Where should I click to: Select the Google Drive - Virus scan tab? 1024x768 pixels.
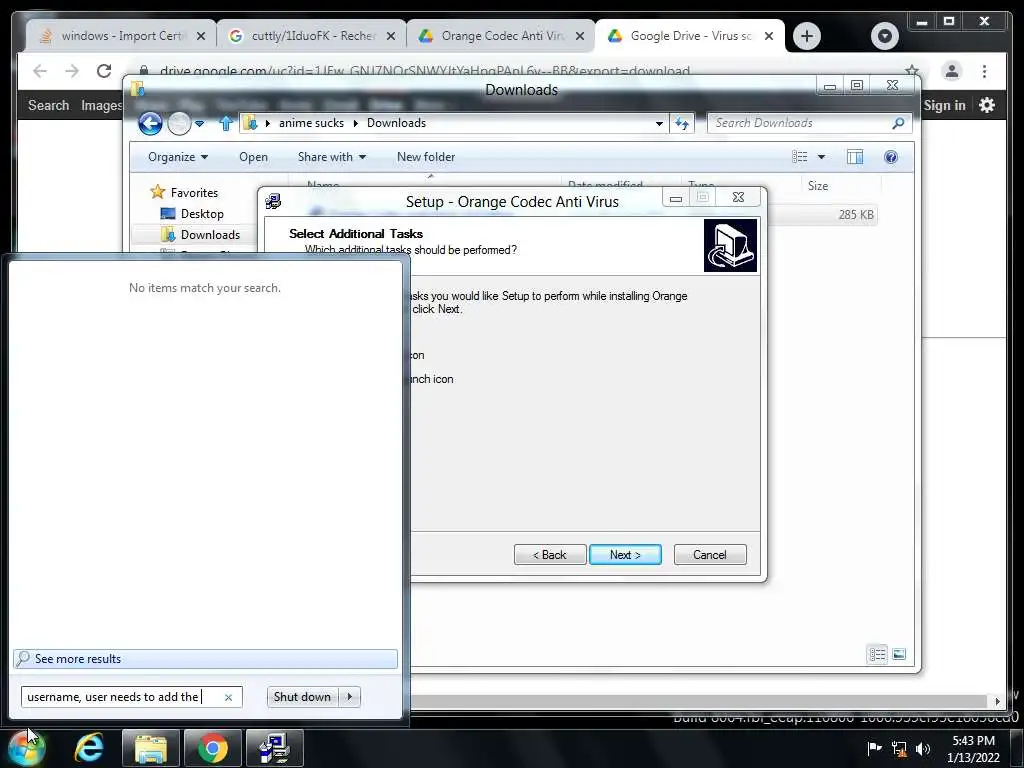(x=690, y=36)
